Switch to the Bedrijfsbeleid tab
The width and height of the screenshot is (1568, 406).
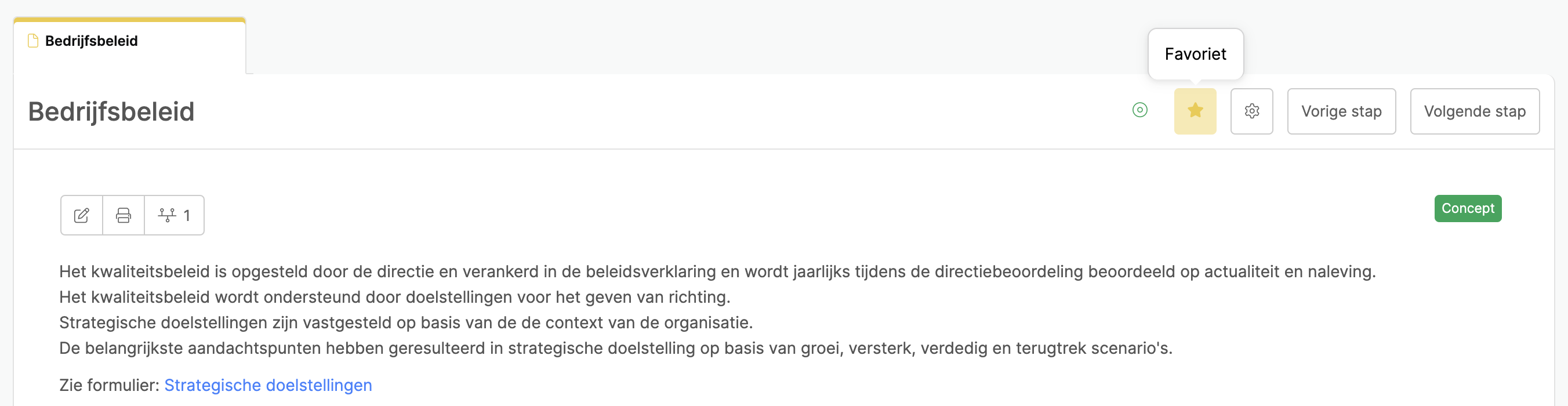click(x=130, y=41)
